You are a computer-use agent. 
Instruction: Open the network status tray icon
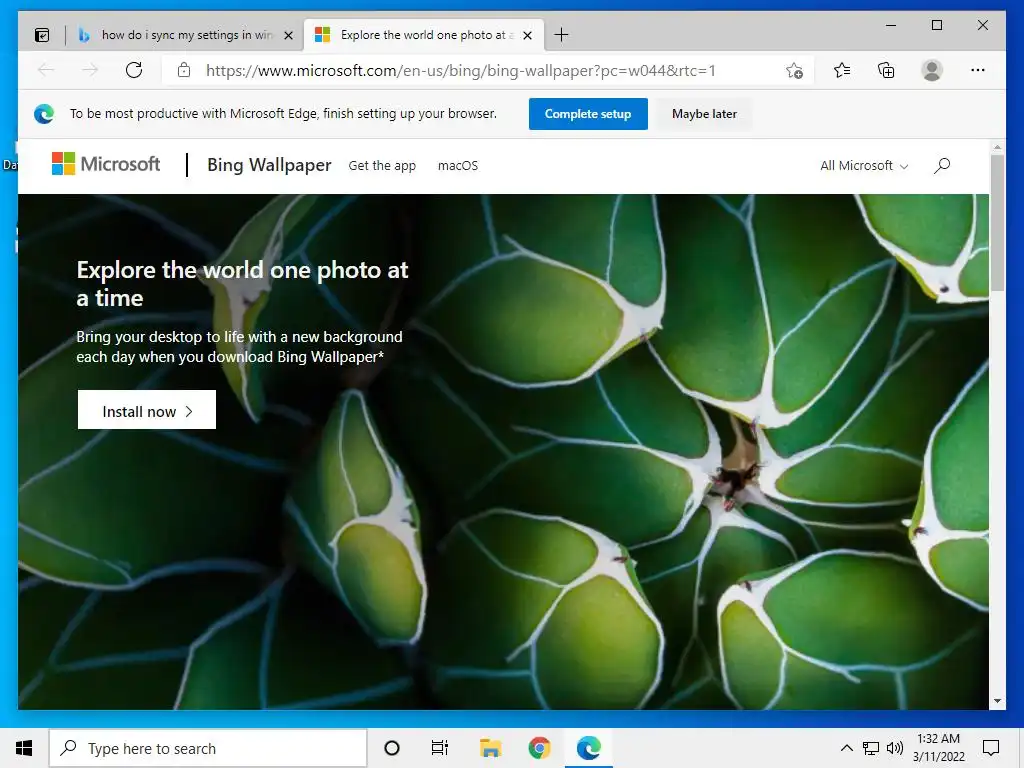click(871, 748)
